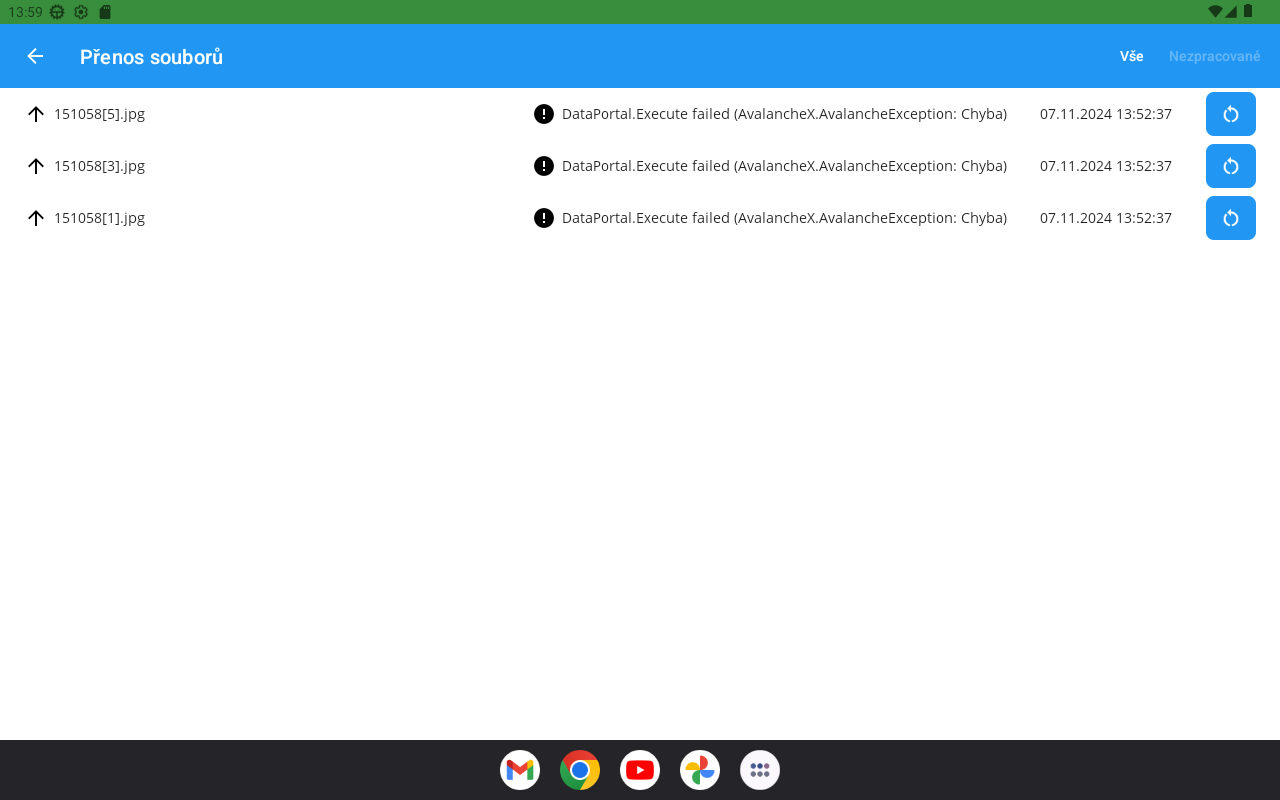This screenshot has height=800, width=1280.
Task: Click the error icon for 151058[3].jpg
Action: point(543,166)
